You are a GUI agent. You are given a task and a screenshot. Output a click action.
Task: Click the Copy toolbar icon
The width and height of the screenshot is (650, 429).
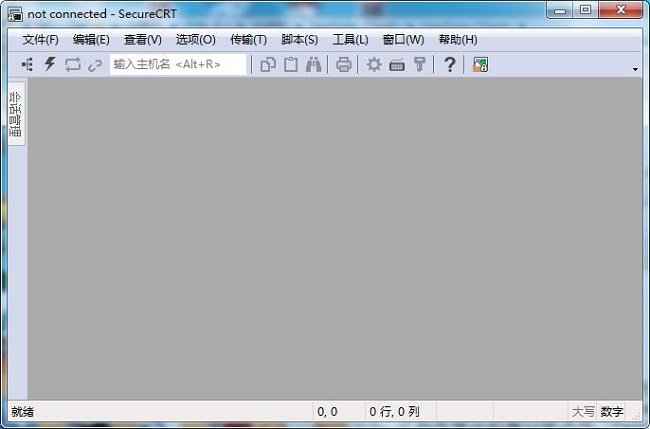point(268,65)
